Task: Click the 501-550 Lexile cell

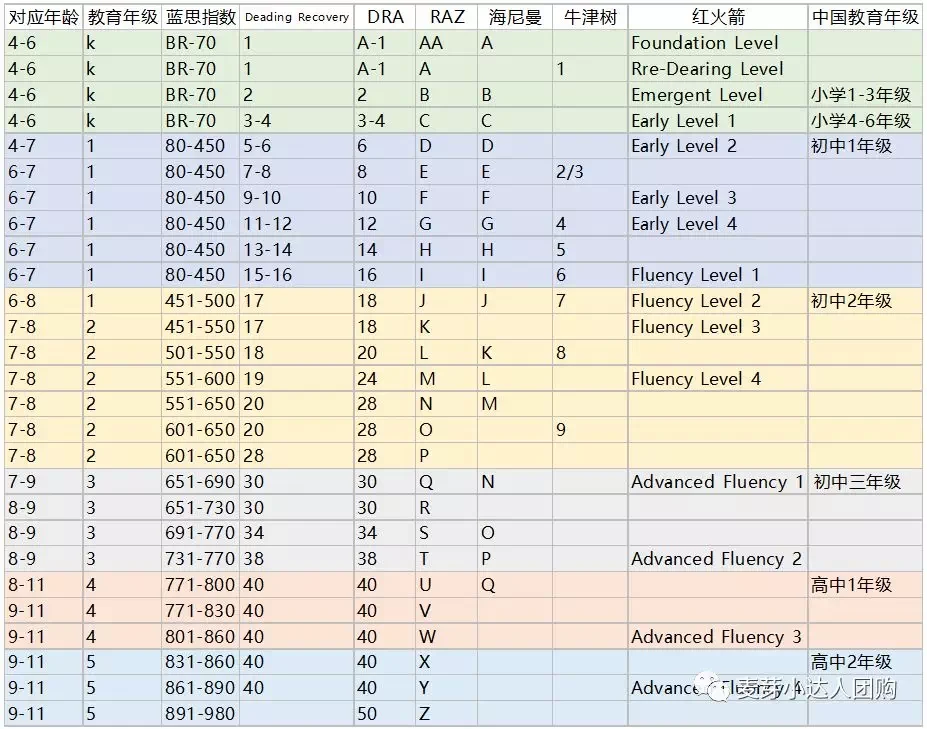Action: coord(200,353)
